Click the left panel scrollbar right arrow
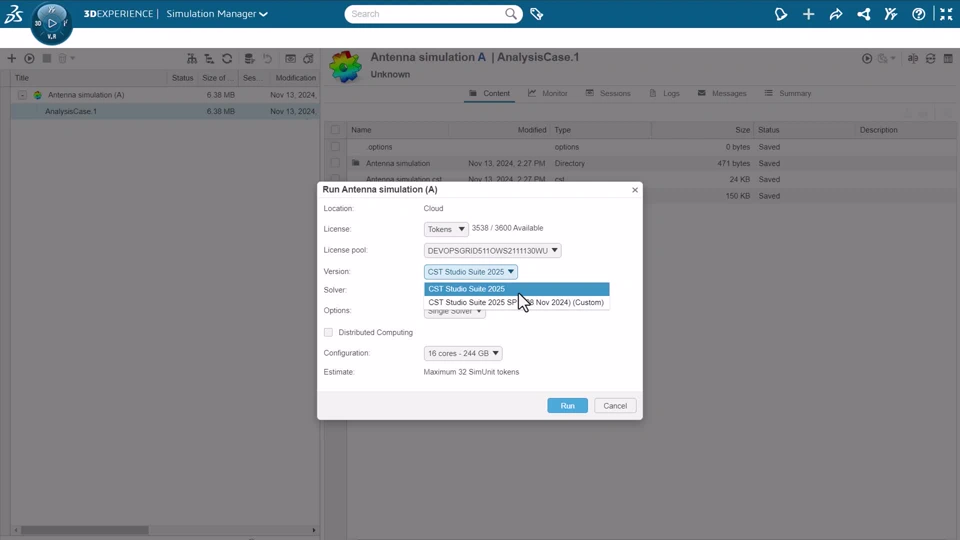 coord(313,530)
